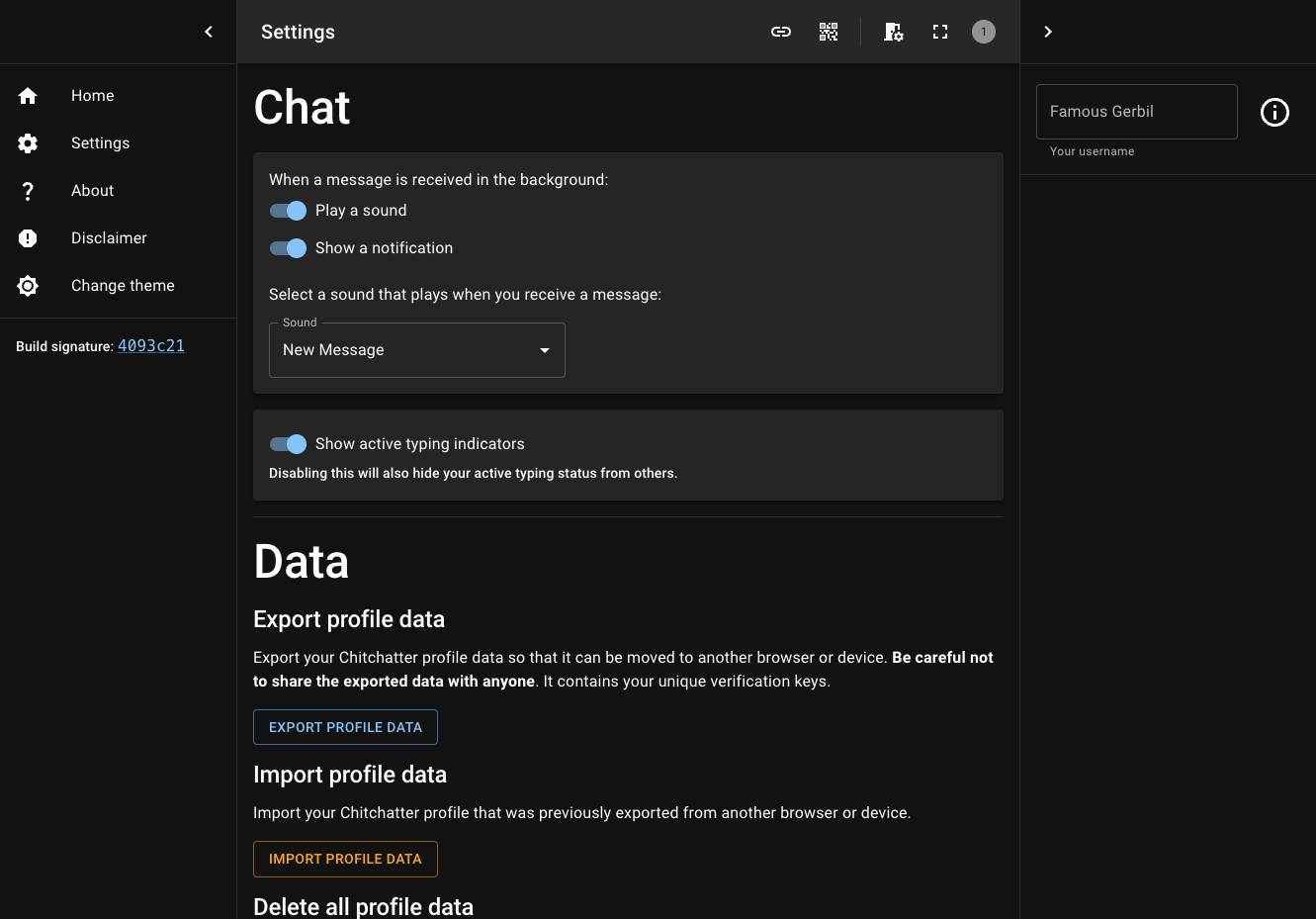Open the Sound dropdown showing New Message
The height and width of the screenshot is (919, 1316).
(x=417, y=350)
